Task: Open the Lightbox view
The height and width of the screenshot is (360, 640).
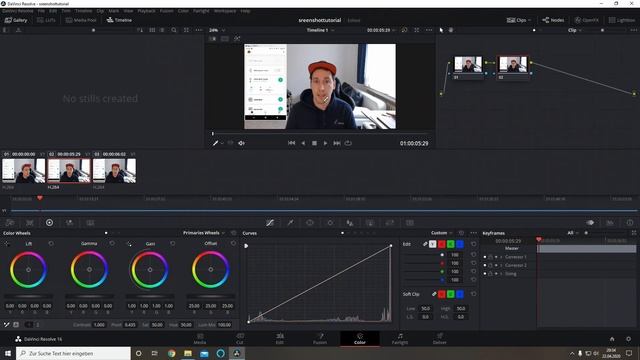Action: pyautogui.click(x=622, y=20)
